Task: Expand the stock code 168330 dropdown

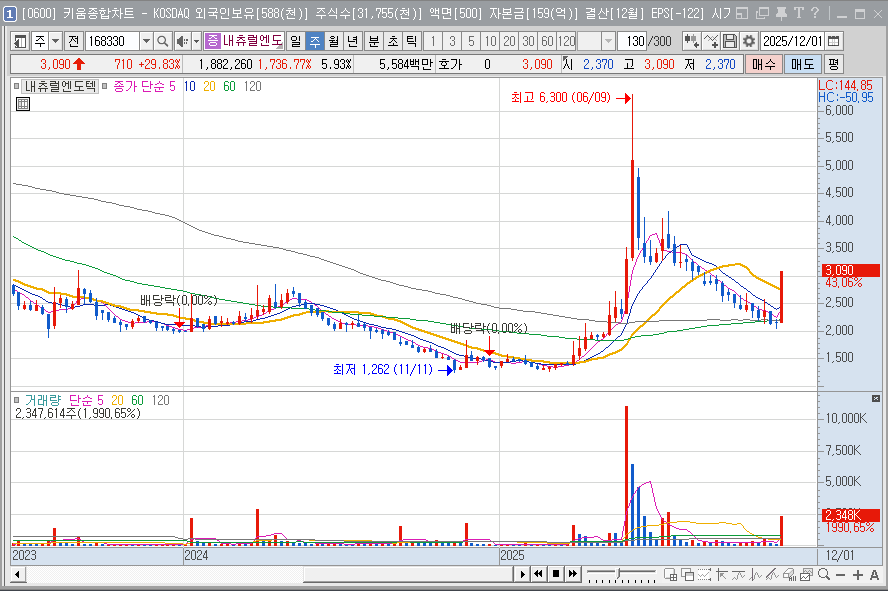Action: (x=146, y=41)
